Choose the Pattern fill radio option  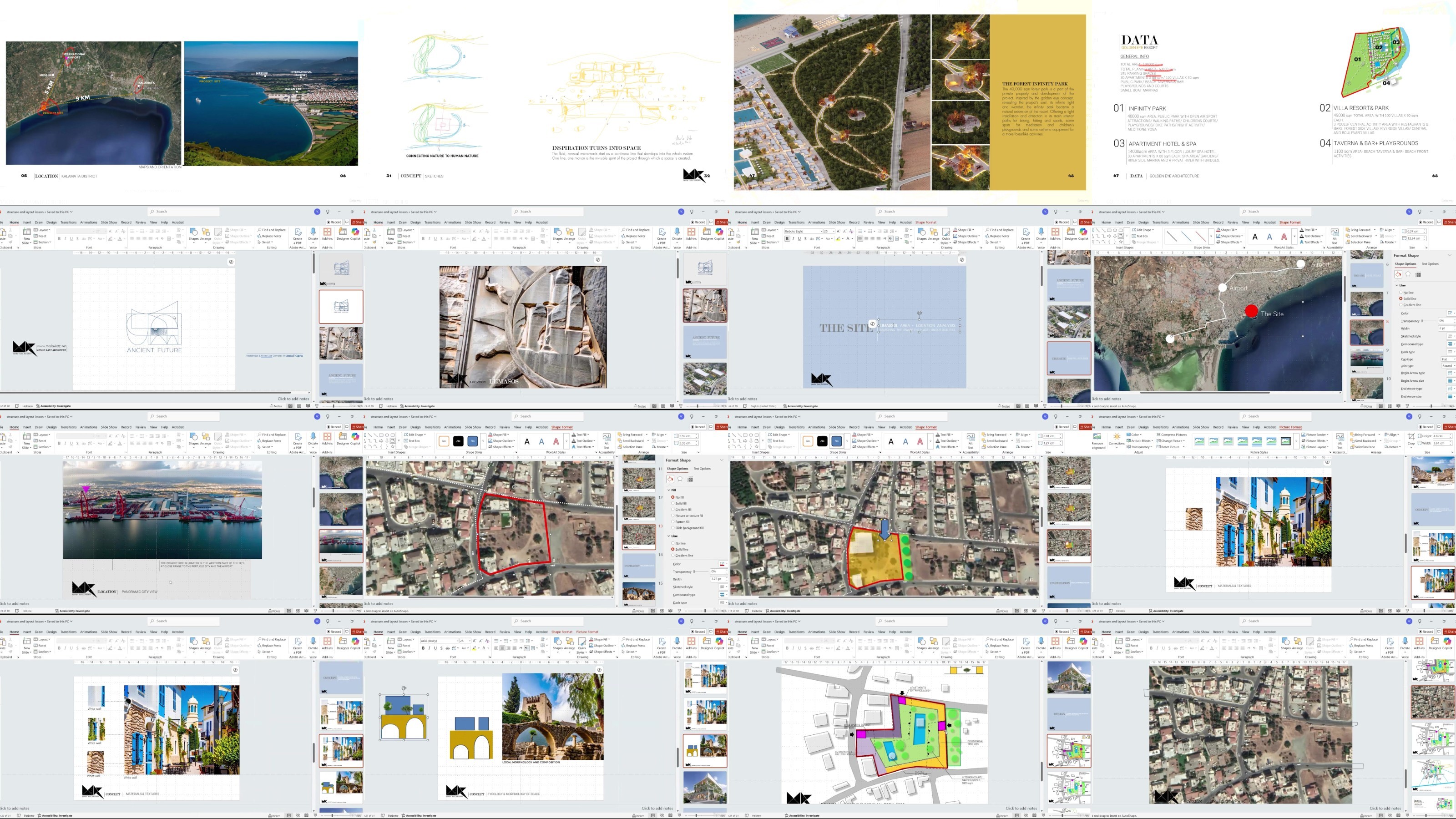(x=672, y=522)
